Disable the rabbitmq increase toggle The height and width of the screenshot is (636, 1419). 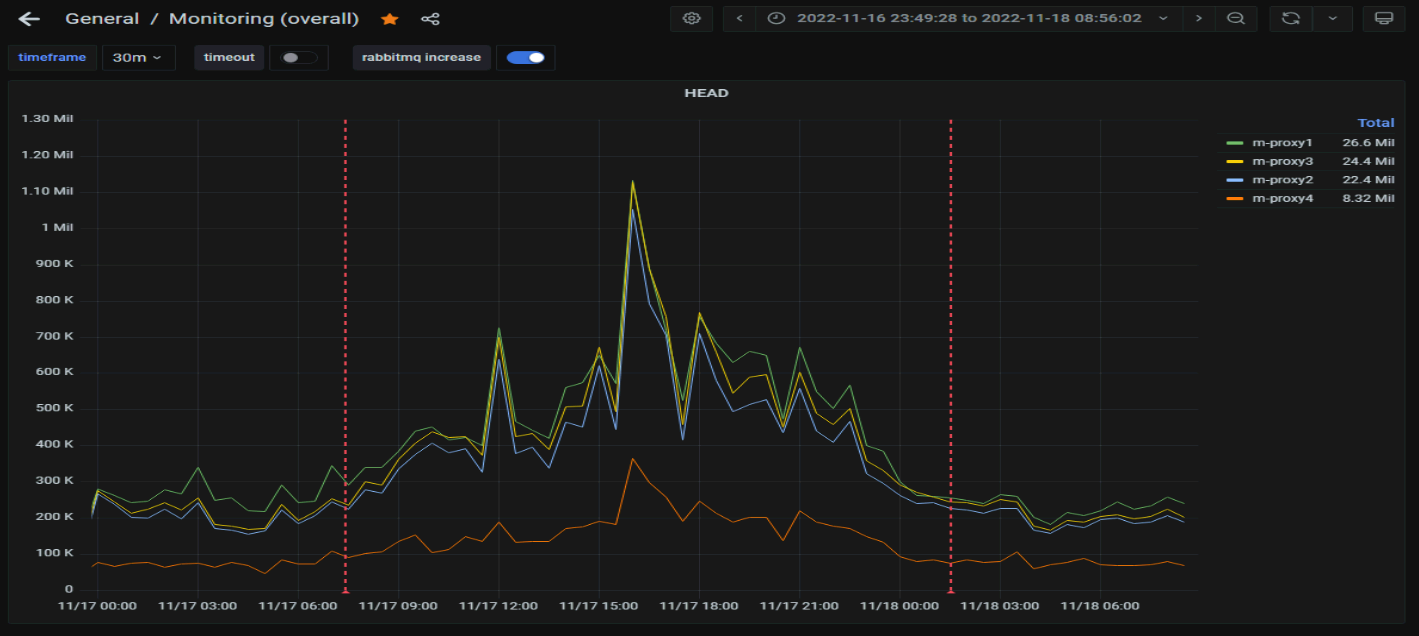(x=525, y=58)
